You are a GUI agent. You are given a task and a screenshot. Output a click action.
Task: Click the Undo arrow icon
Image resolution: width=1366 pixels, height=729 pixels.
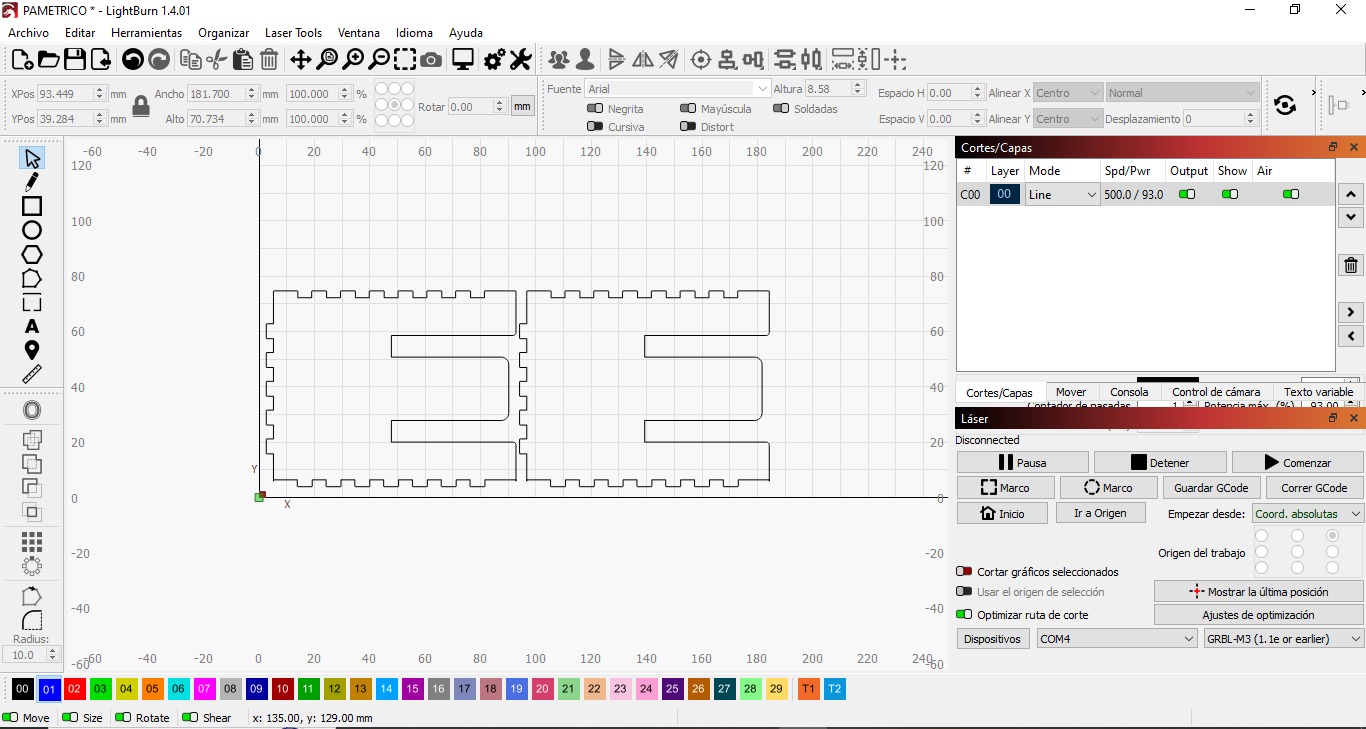[132, 60]
